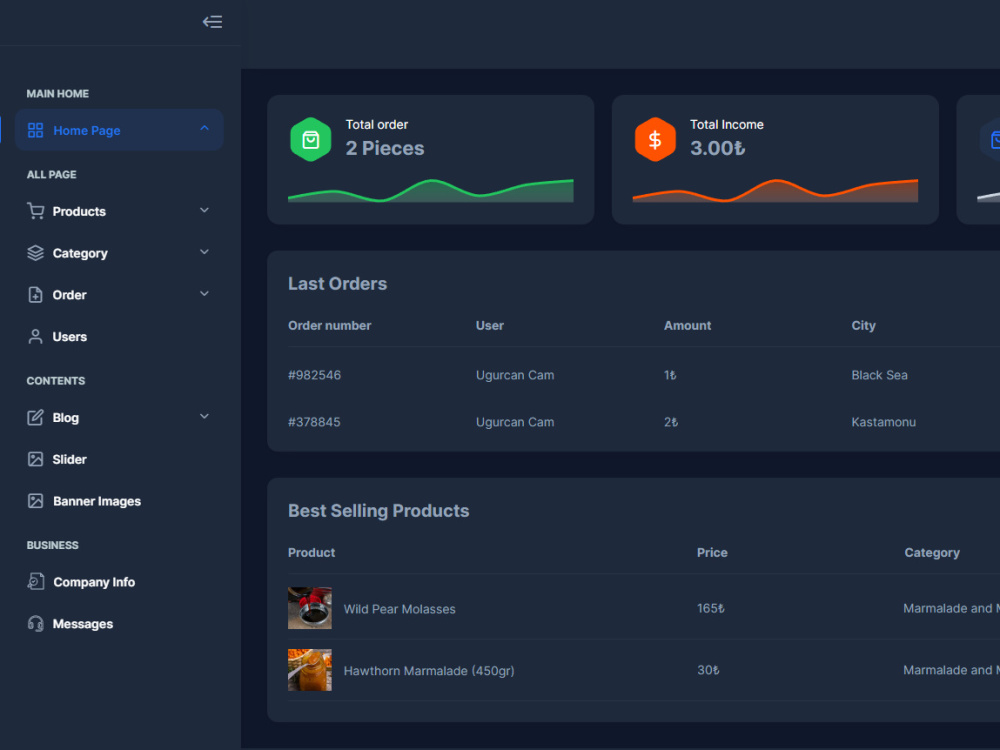This screenshot has height=750, width=1000.
Task: Click the Product column header
Action: pos(311,552)
